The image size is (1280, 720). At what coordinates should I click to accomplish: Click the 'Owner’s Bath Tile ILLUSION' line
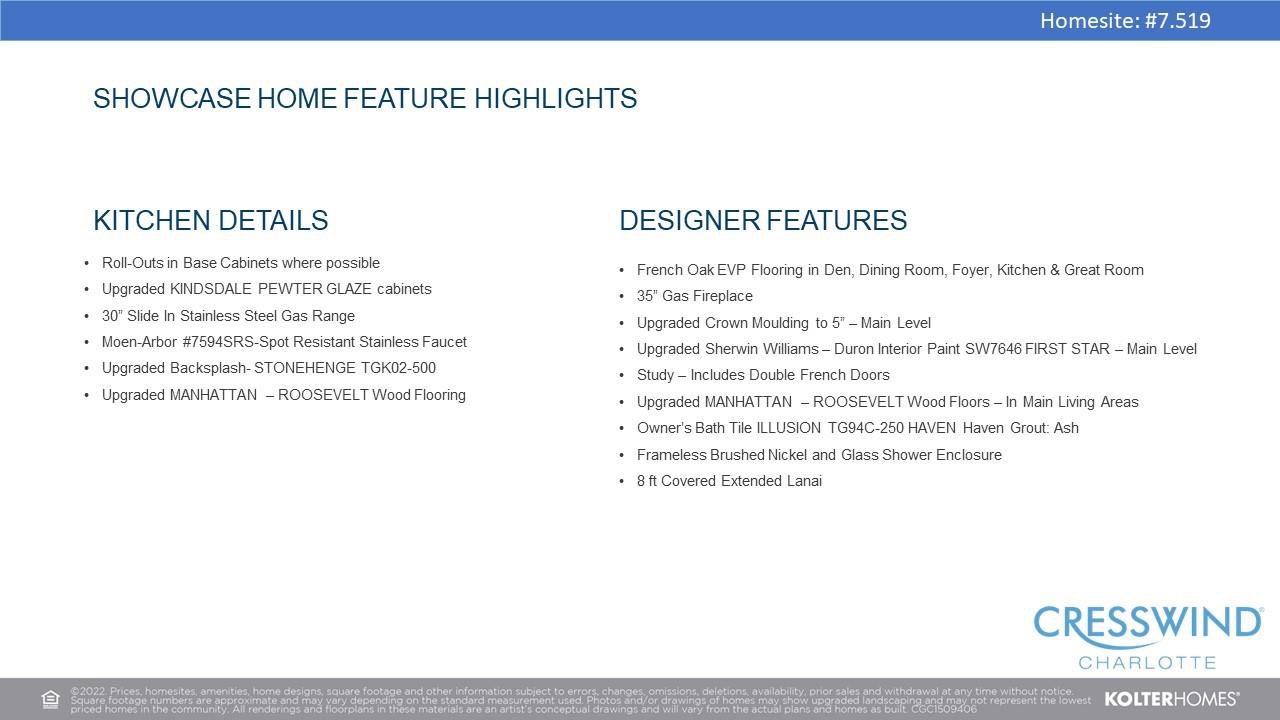858,428
